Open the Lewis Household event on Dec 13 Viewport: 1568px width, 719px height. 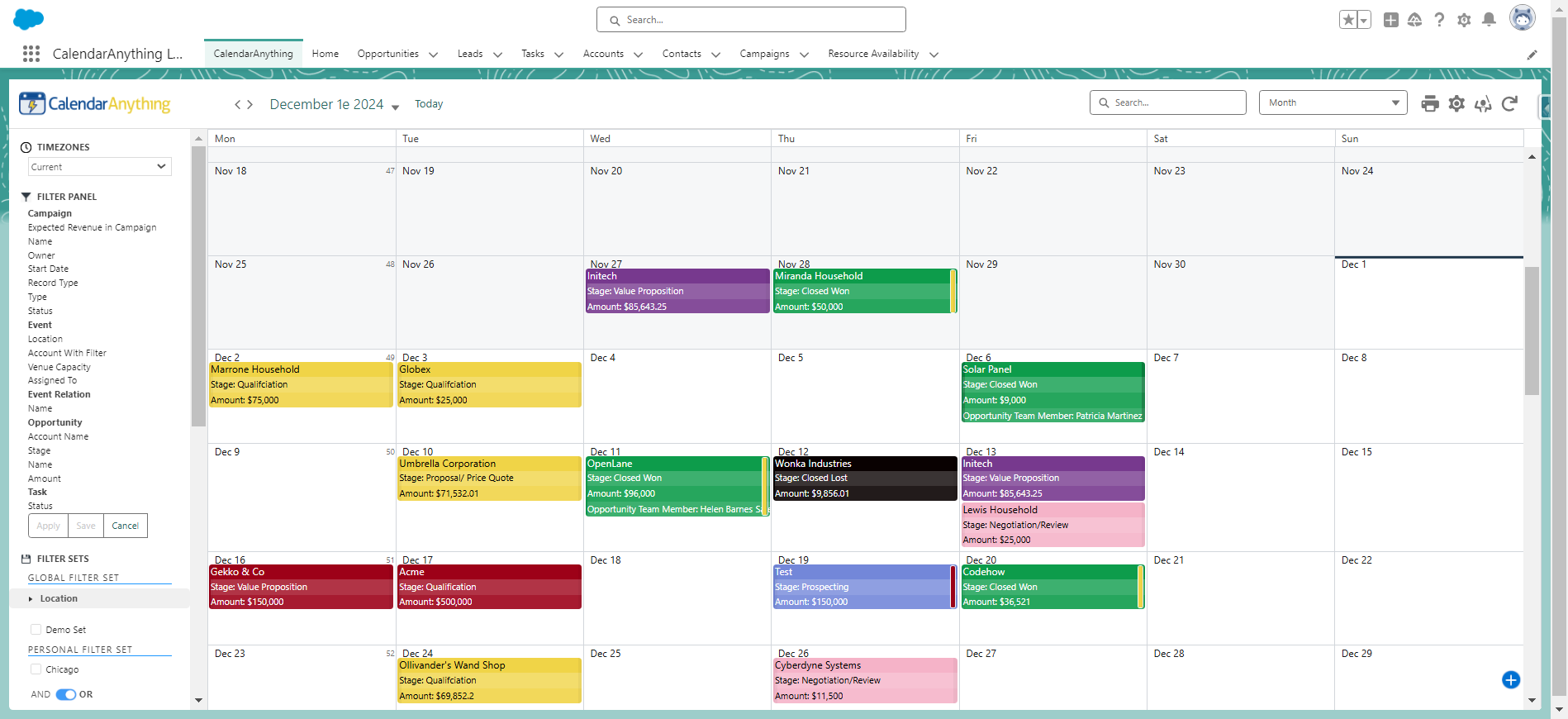[x=1053, y=525]
